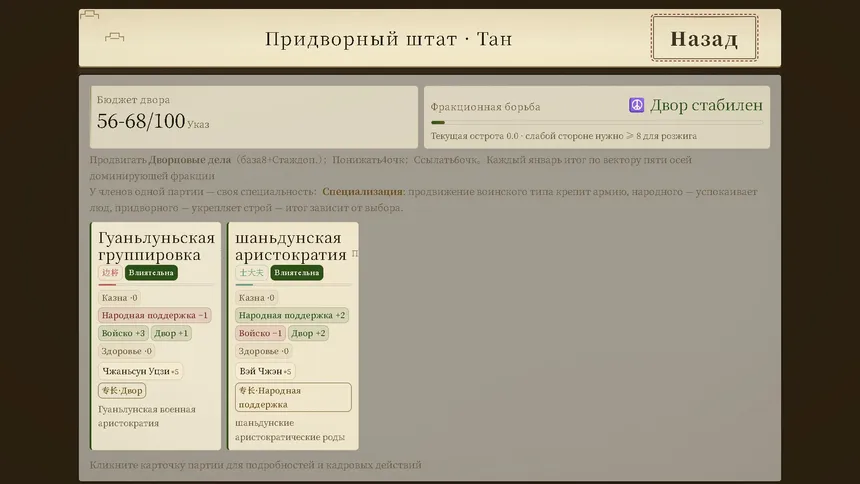The height and width of the screenshot is (484, 860).
Task: Click Влиятельна badge on the шаньдунская card
Action: (297, 273)
